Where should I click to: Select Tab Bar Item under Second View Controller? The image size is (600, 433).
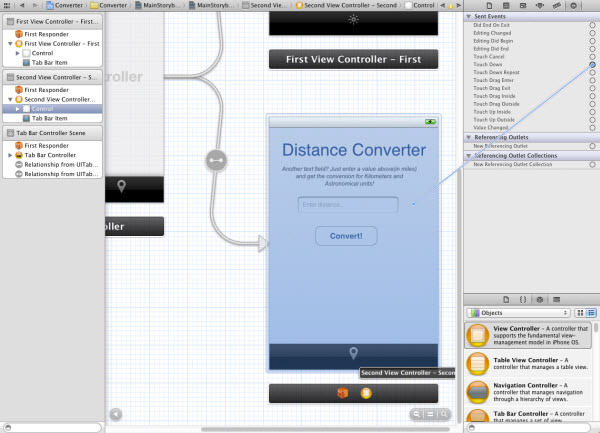[50, 118]
